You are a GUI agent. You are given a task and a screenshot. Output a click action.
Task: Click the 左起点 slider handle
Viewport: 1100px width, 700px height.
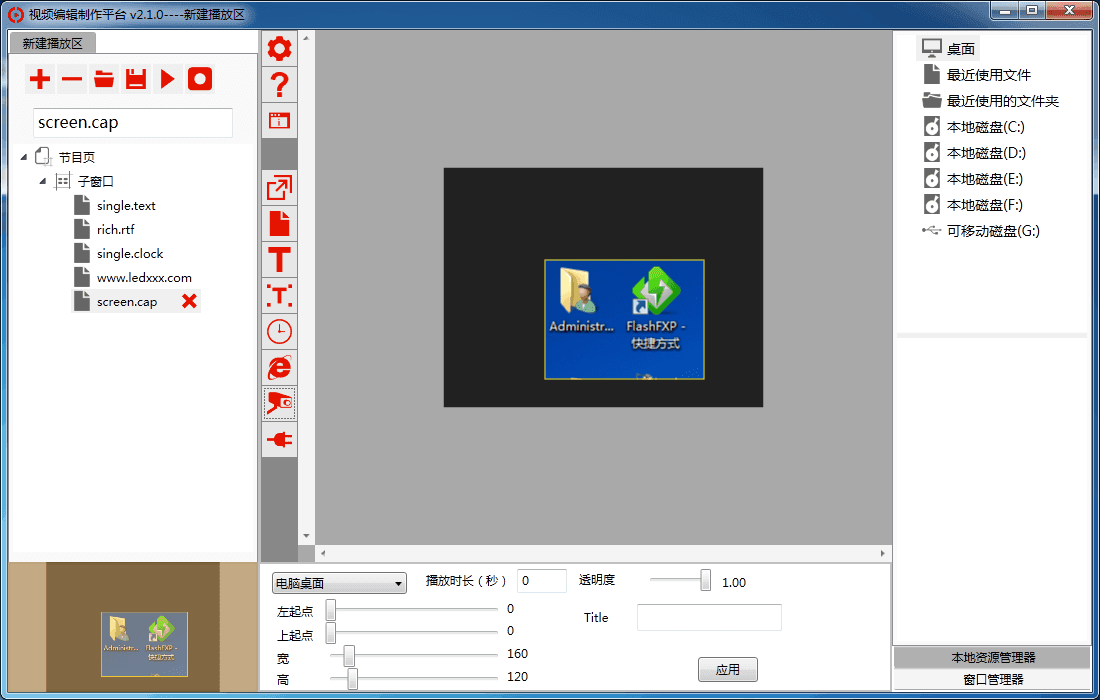tap(330, 610)
